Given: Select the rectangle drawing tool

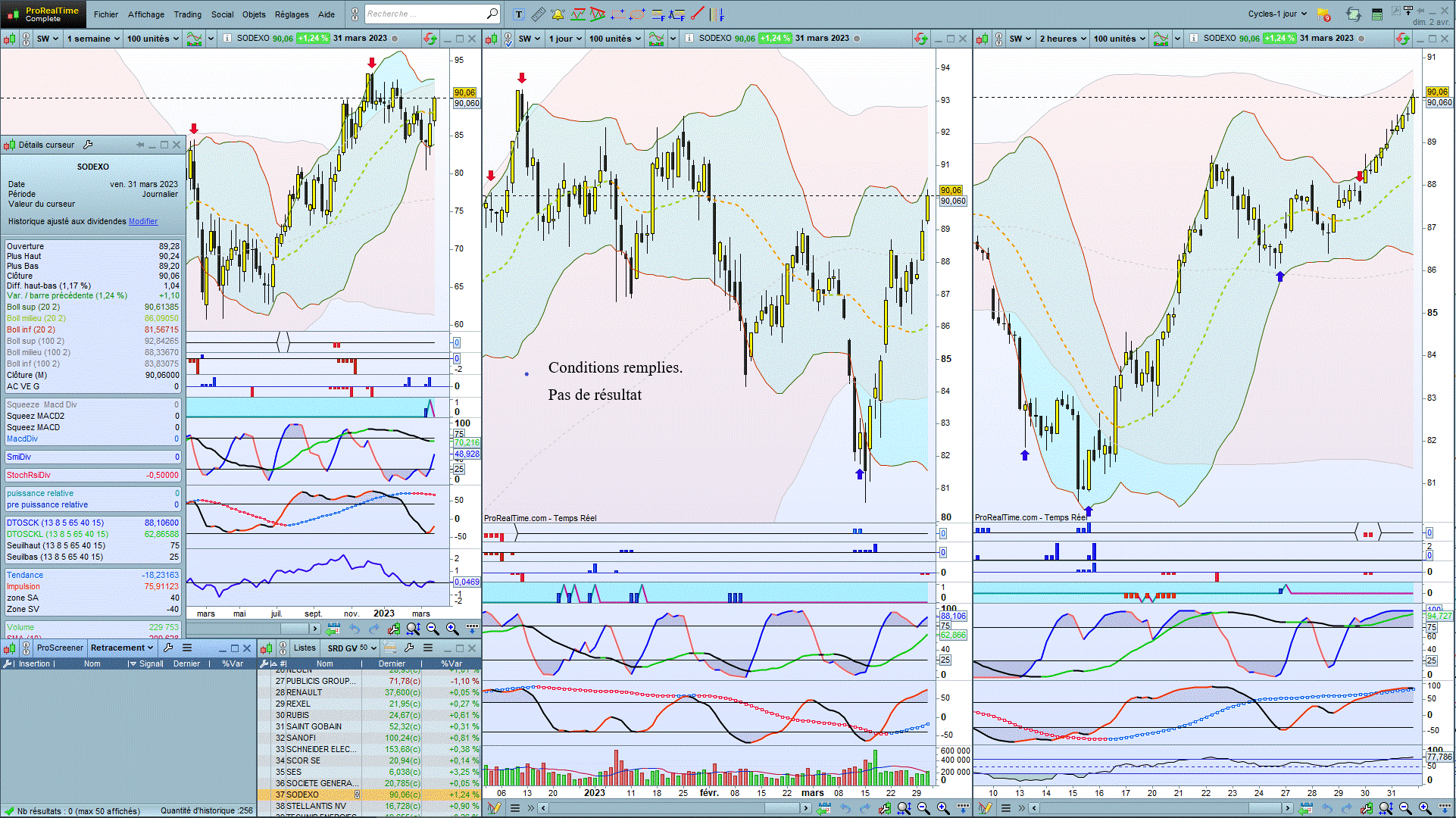Looking at the screenshot, I should tap(617, 14).
